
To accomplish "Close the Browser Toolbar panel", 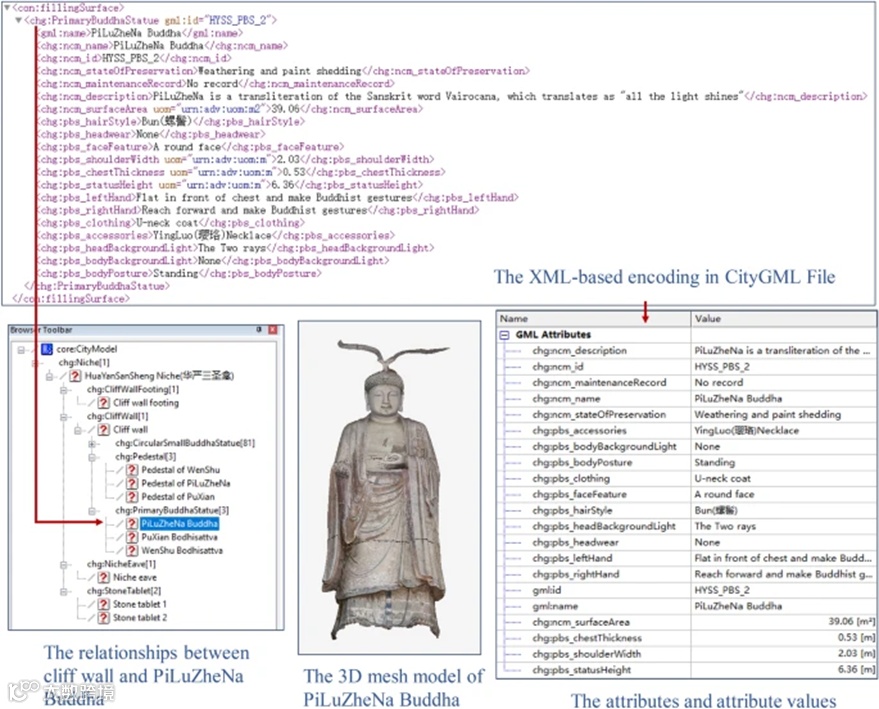I will [273, 330].
